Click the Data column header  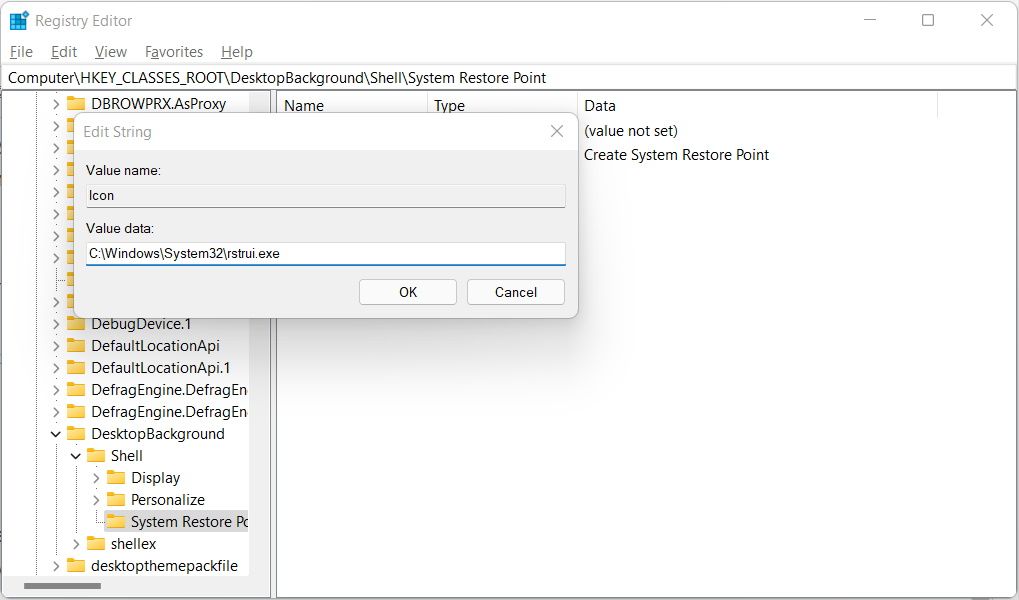[x=758, y=105]
